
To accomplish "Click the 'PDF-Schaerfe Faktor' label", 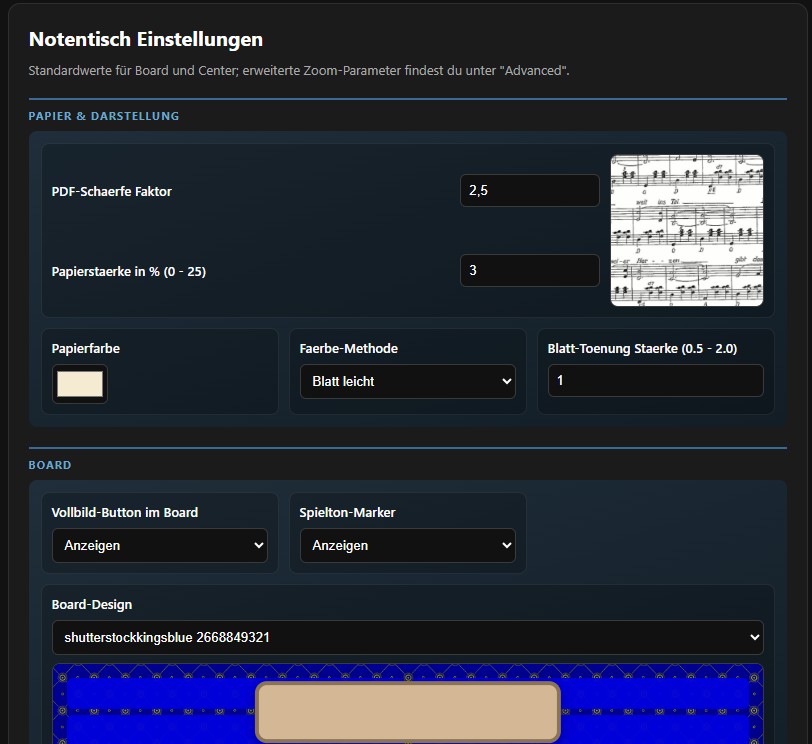I will (111, 192).
